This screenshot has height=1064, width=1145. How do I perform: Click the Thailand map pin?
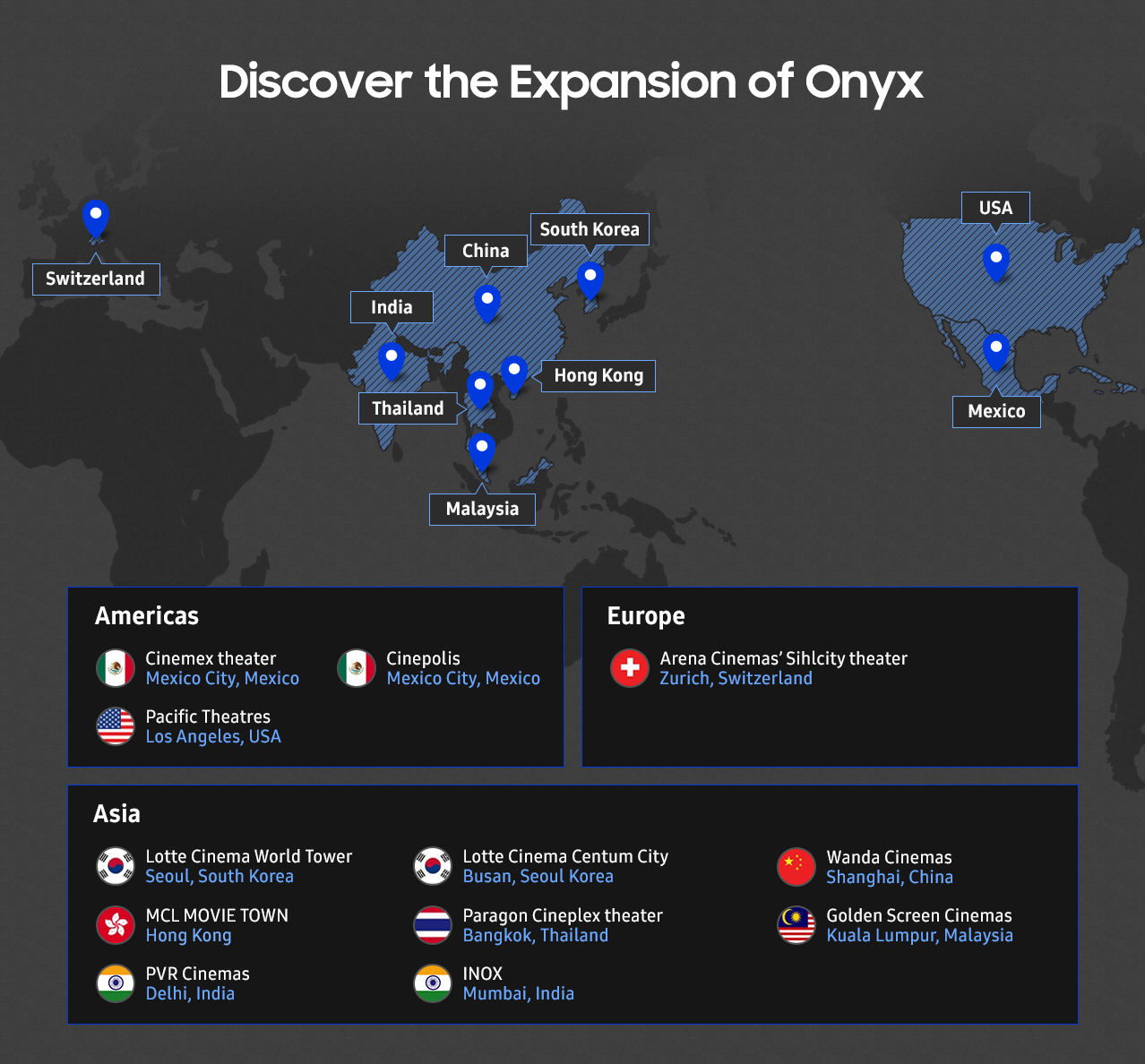pos(480,390)
